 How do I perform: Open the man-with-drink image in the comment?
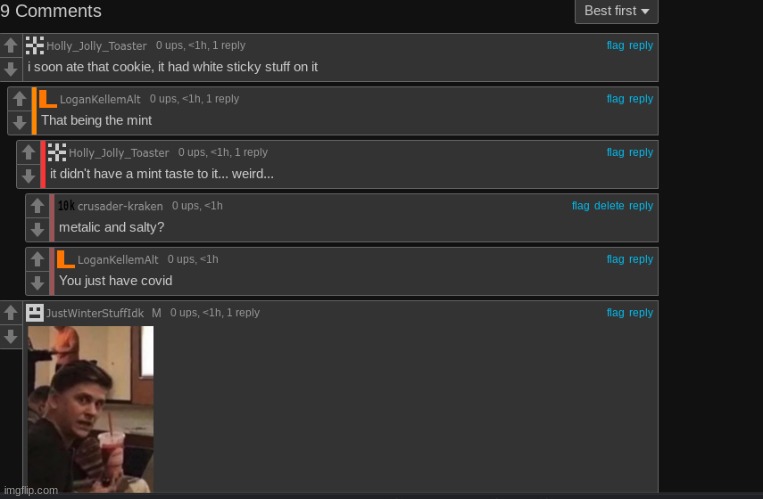point(91,409)
